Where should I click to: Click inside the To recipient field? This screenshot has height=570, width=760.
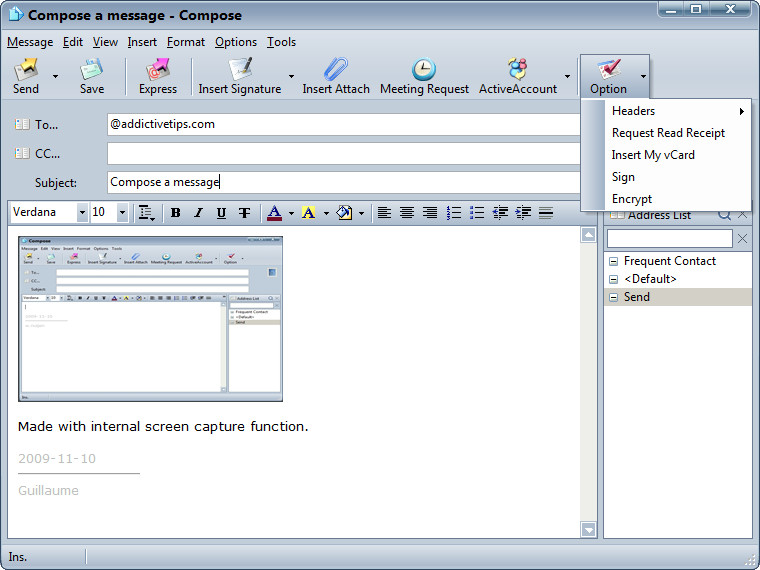pyautogui.click(x=343, y=125)
